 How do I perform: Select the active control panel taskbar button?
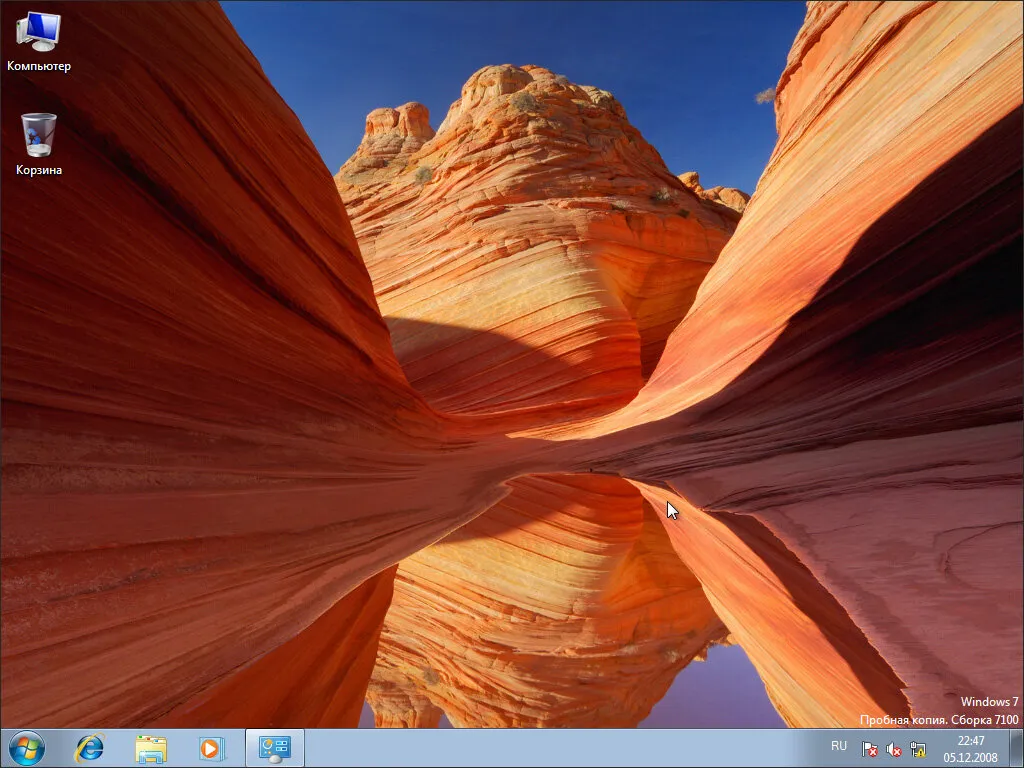click(x=275, y=748)
